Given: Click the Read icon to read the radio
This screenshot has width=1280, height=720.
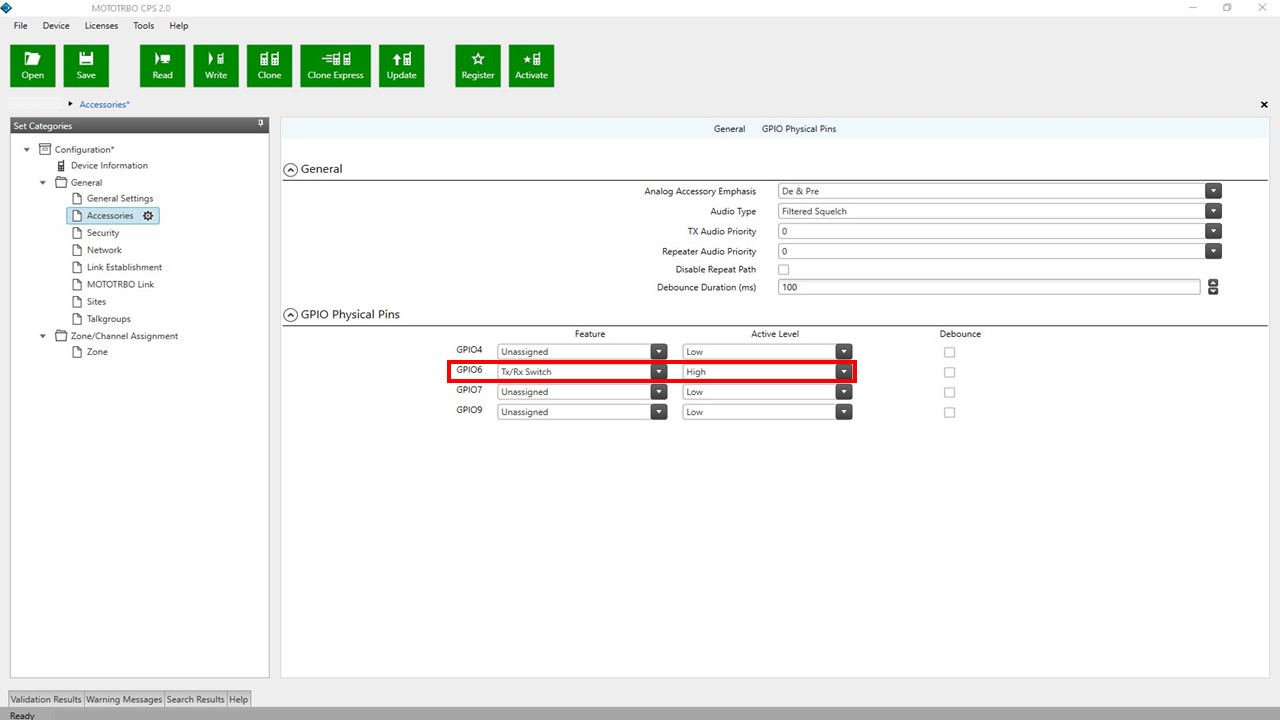Looking at the screenshot, I should pos(162,65).
